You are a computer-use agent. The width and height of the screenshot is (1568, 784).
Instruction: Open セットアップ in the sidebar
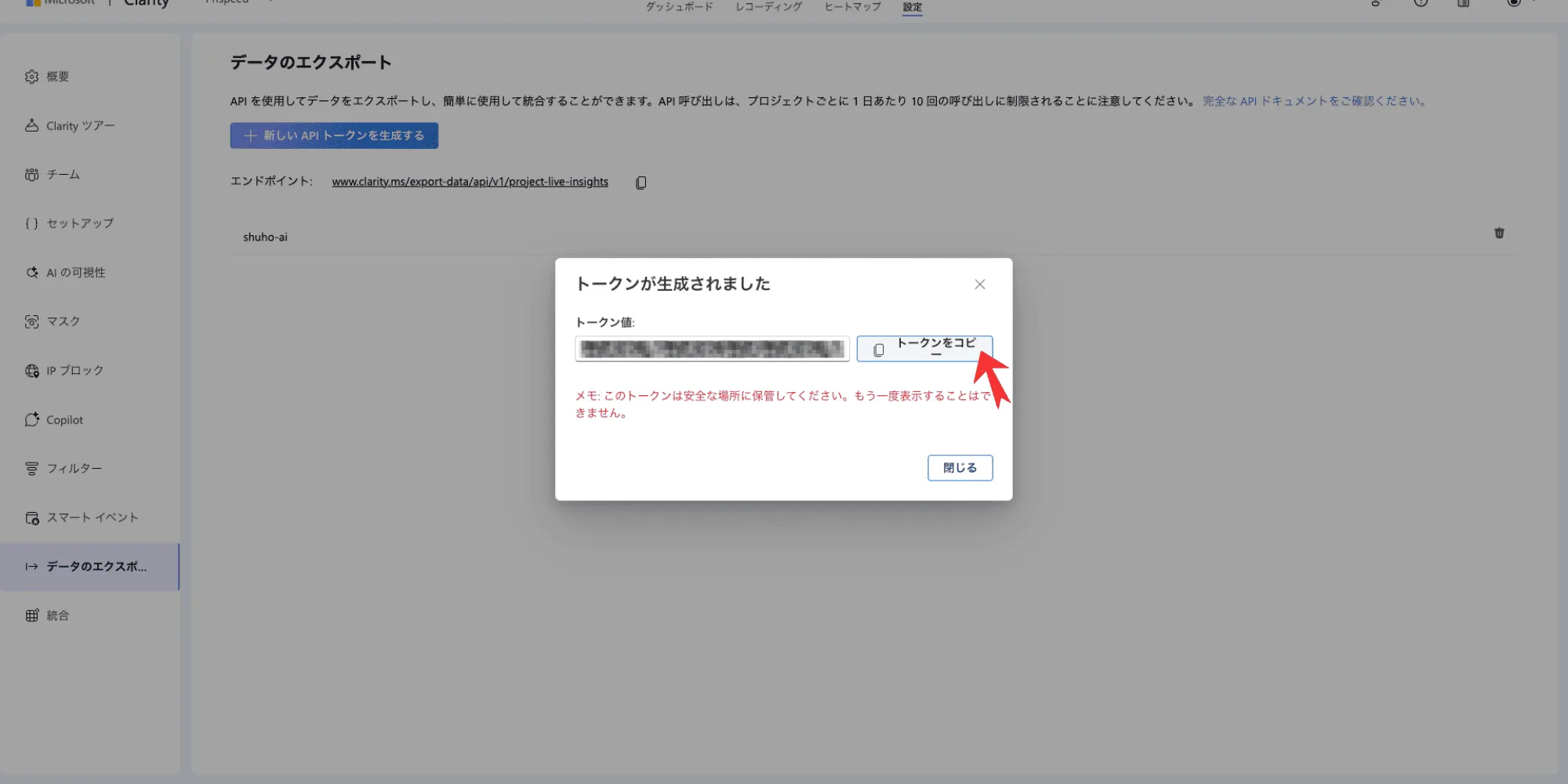pyautogui.click(x=90, y=223)
